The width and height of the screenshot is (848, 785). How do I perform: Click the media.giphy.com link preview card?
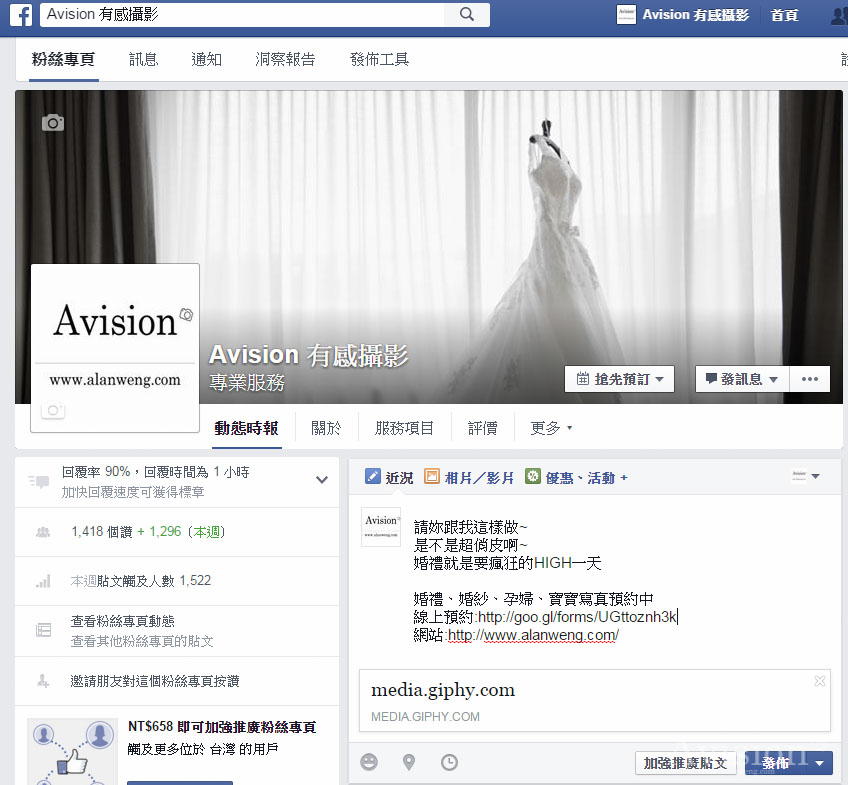[x=594, y=701]
